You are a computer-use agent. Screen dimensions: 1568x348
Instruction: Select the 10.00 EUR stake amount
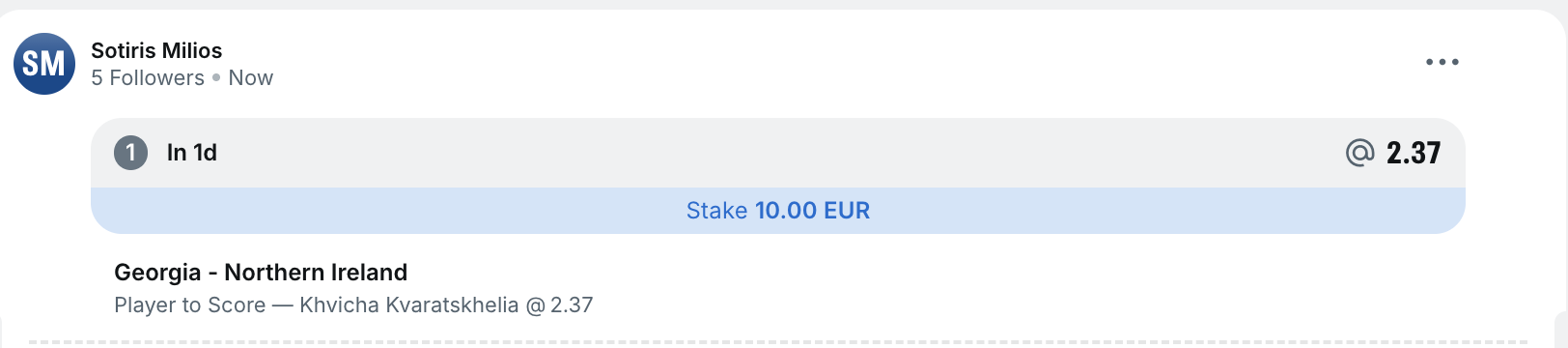[812, 211]
